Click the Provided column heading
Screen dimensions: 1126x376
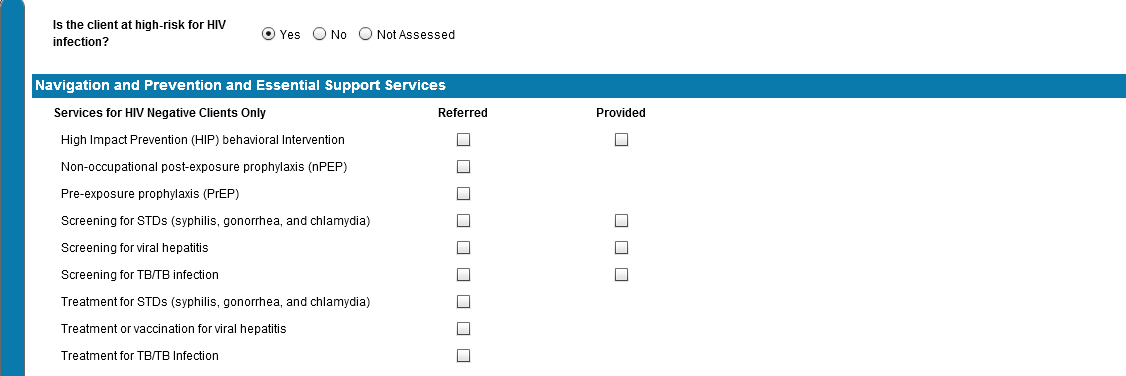click(x=620, y=113)
